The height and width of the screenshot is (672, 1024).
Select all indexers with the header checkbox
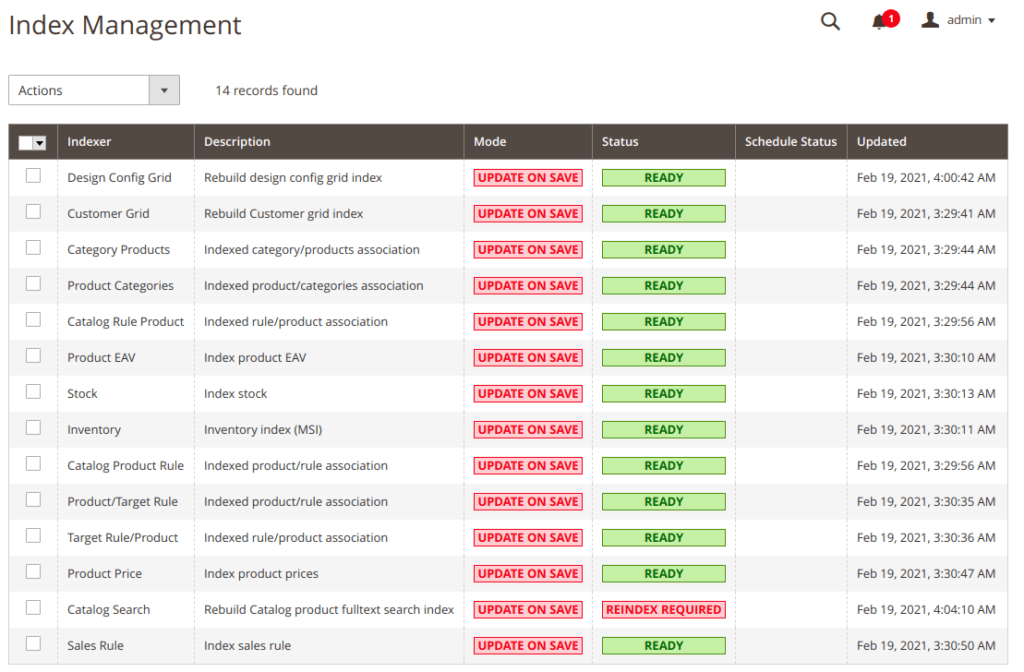[x=27, y=142]
